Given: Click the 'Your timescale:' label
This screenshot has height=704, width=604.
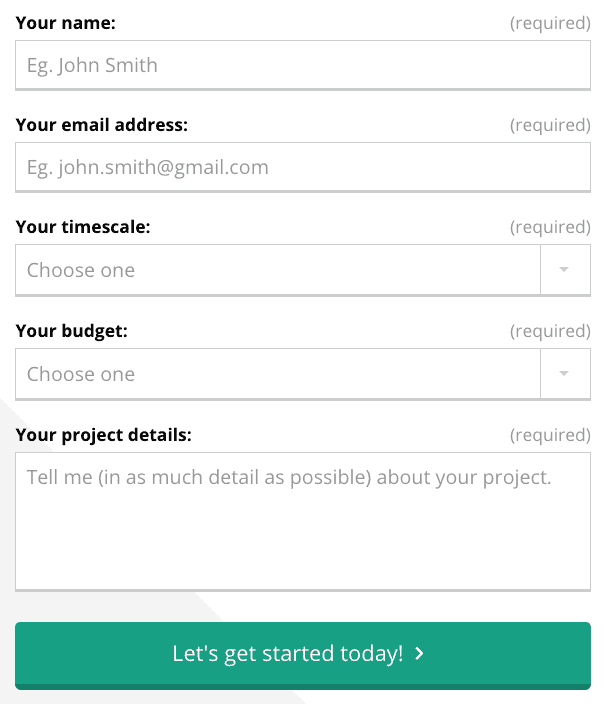Looking at the screenshot, I should pos(83,227).
